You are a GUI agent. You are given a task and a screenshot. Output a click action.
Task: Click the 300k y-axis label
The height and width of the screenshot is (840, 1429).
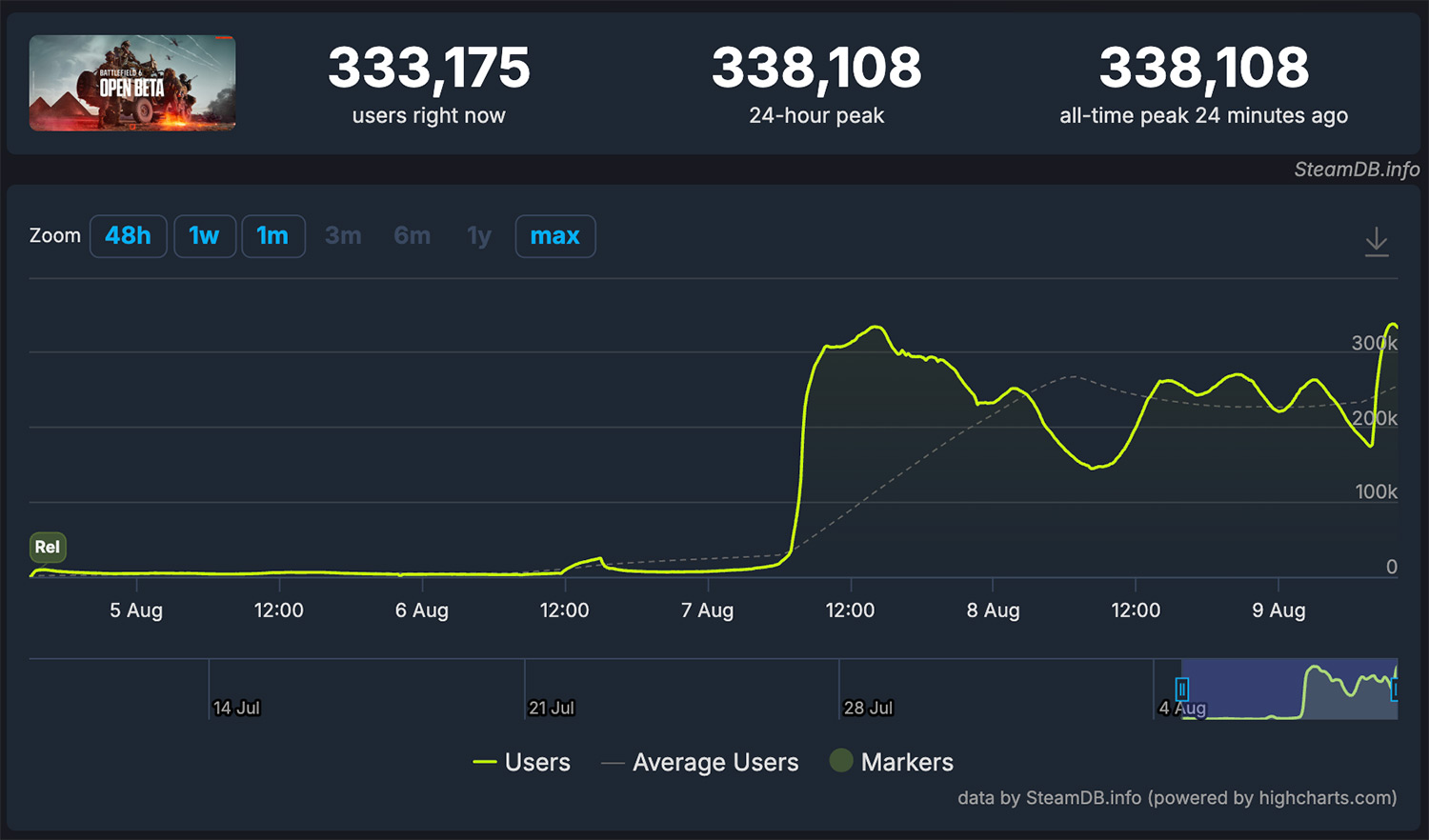[x=1375, y=344]
